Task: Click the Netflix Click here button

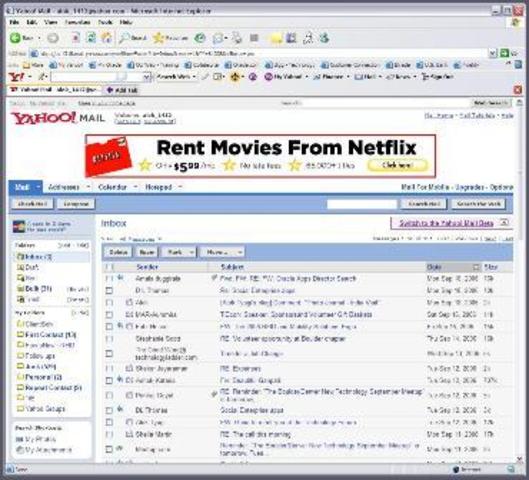Action: [x=397, y=165]
